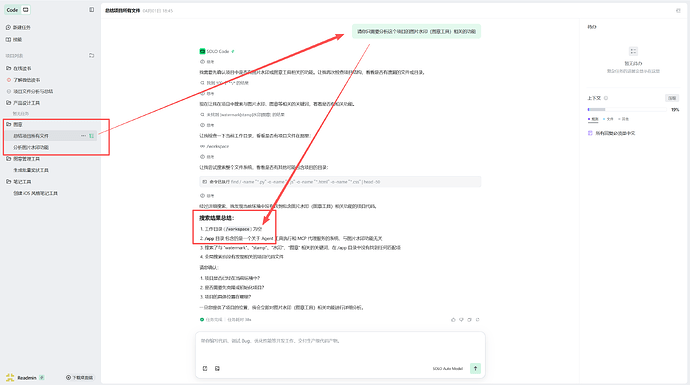
Task: Click the compress context button
Action: pyautogui.click(x=672, y=98)
